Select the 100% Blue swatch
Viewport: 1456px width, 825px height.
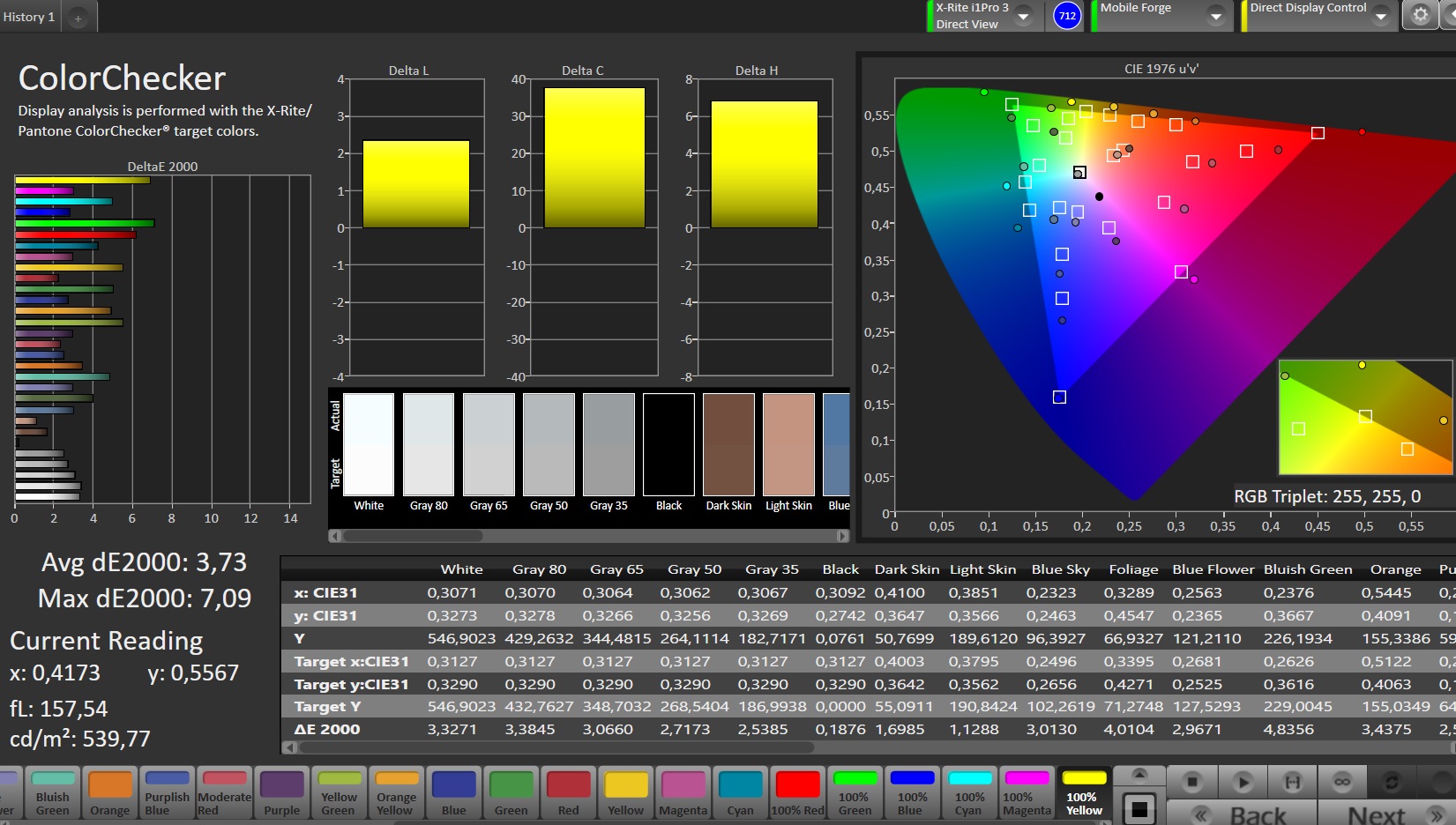tap(912, 792)
